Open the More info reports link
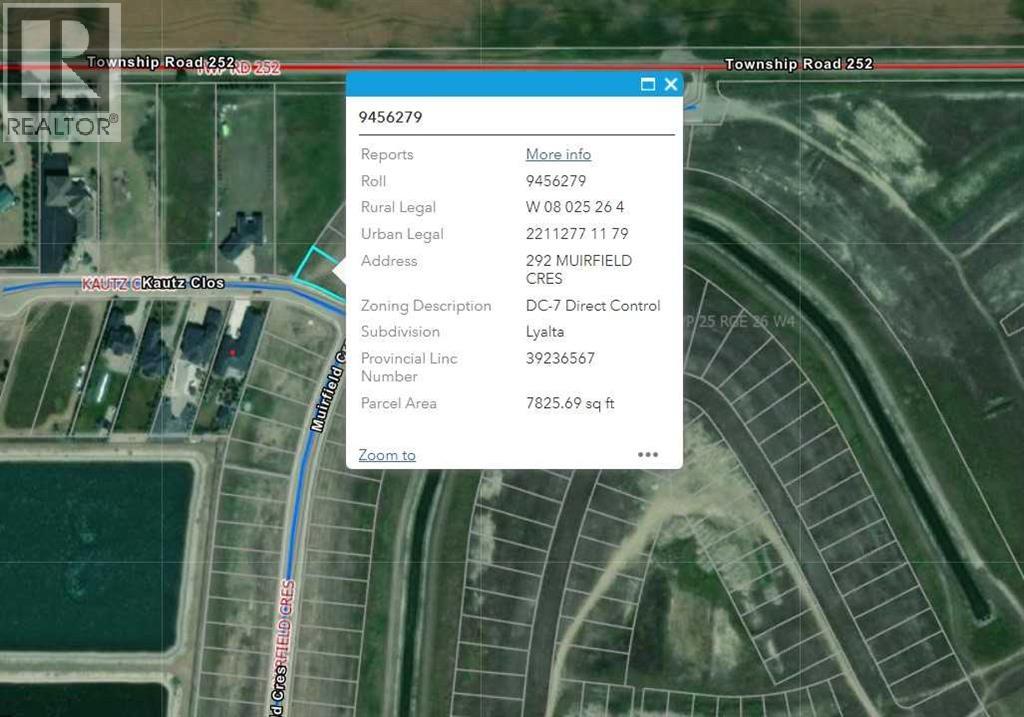Viewport: 1024px width, 717px height. point(558,154)
